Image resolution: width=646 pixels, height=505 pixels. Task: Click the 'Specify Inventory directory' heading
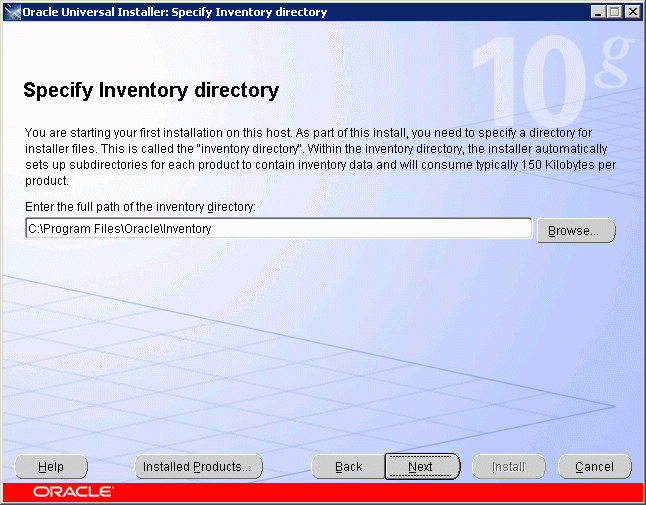[151, 91]
